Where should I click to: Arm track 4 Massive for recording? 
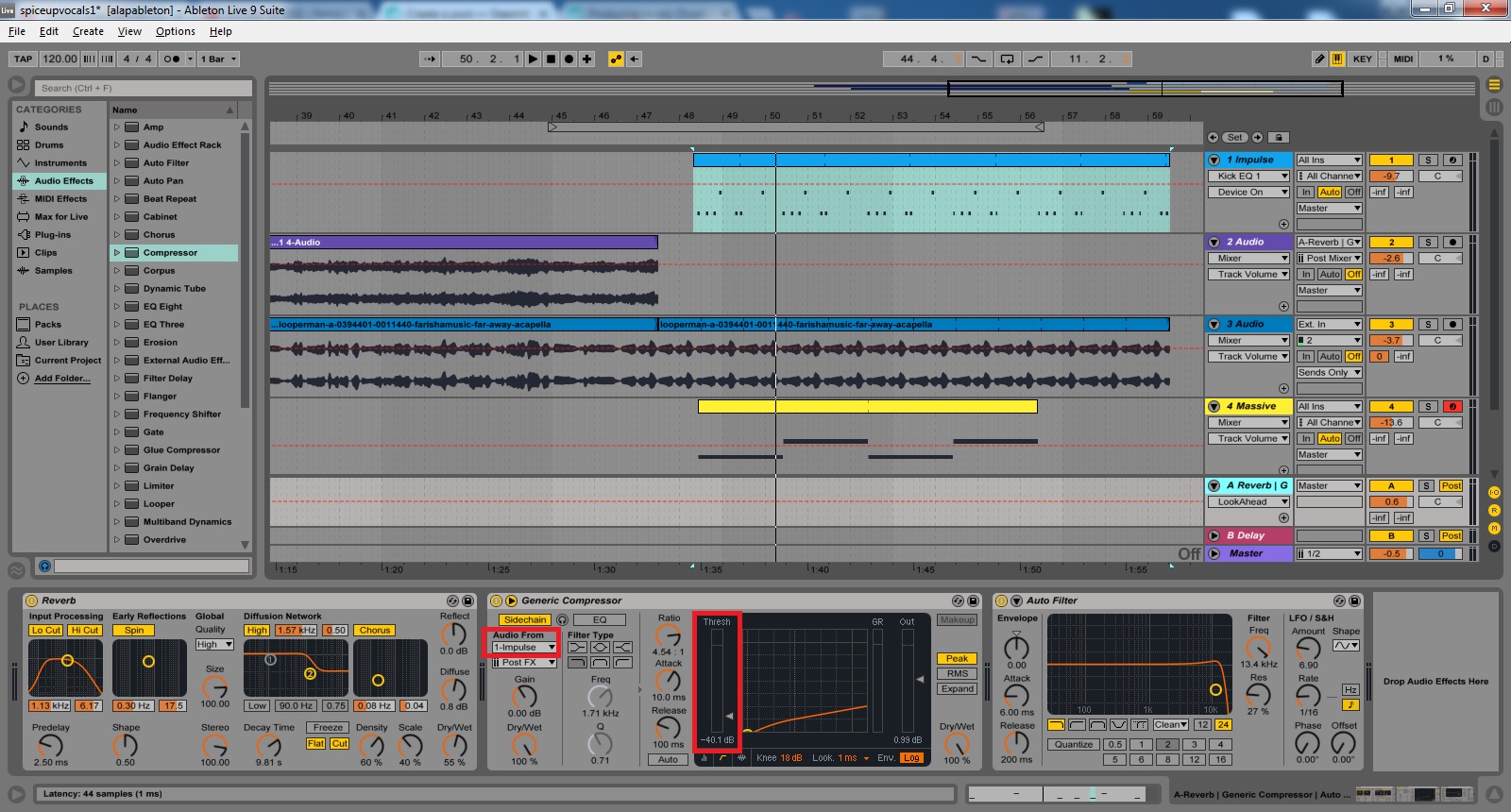[x=1452, y=407]
